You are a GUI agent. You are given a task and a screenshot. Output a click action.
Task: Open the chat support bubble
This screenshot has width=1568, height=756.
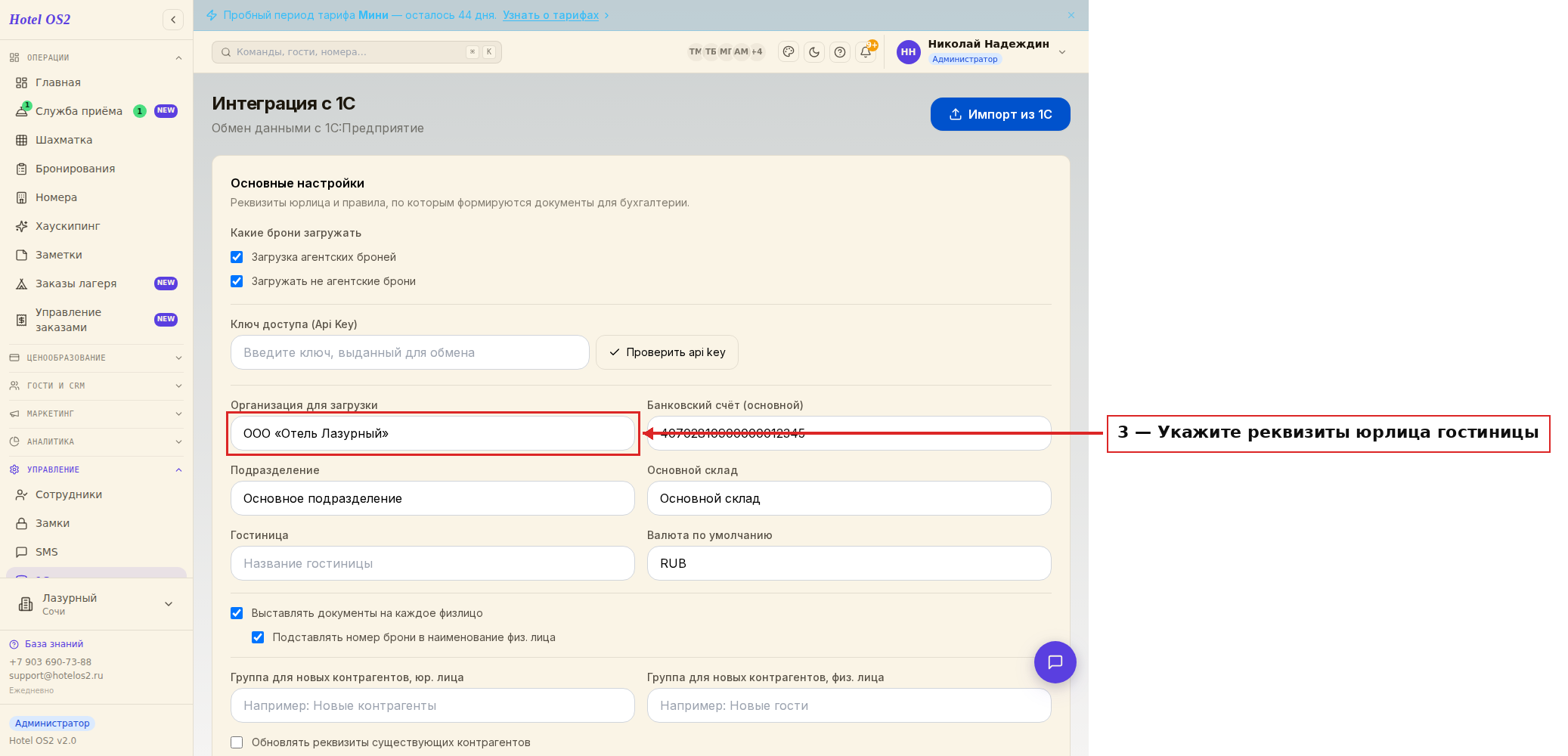pyautogui.click(x=1055, y=662)
